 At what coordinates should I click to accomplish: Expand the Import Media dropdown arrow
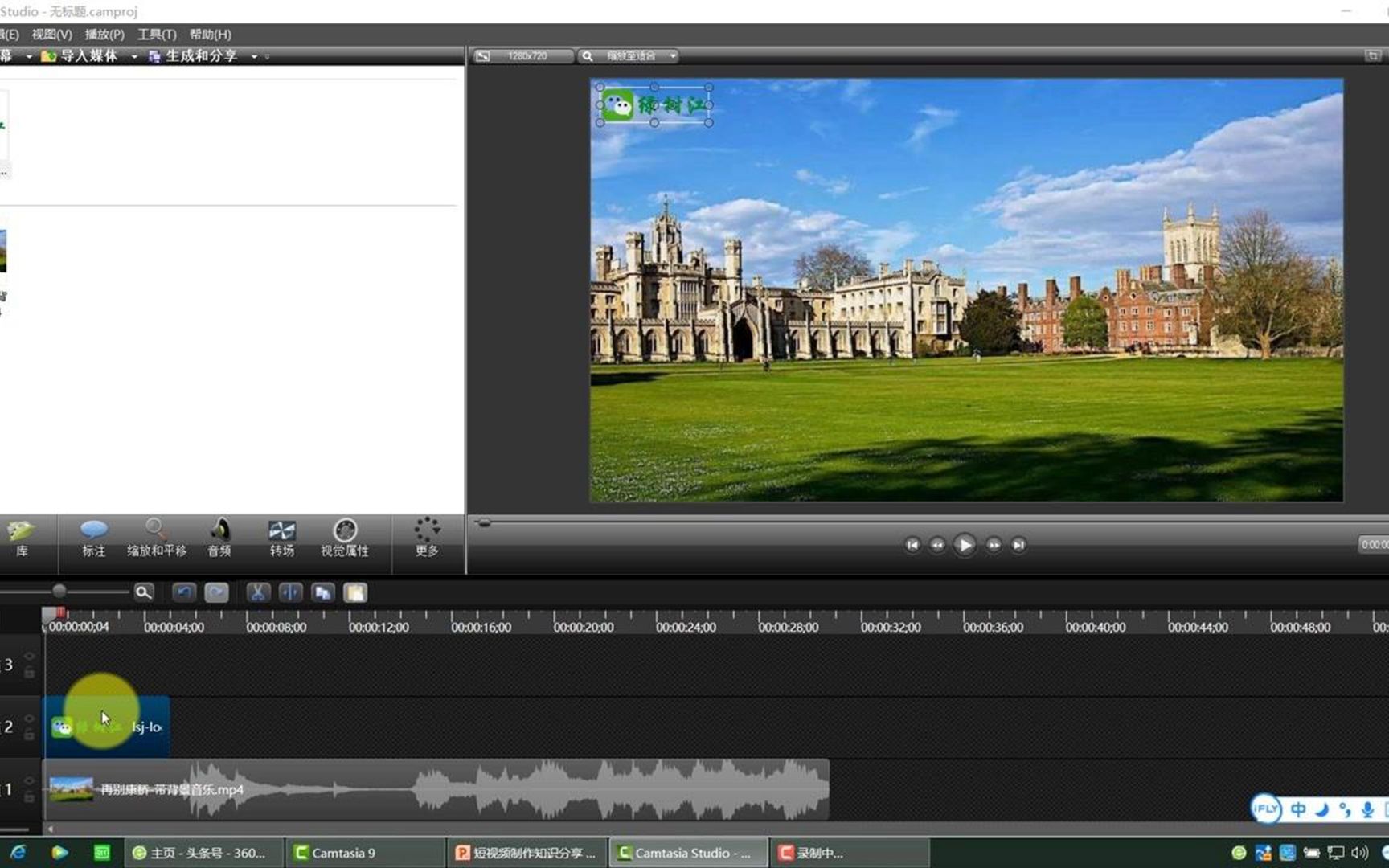tap(133, 56)
